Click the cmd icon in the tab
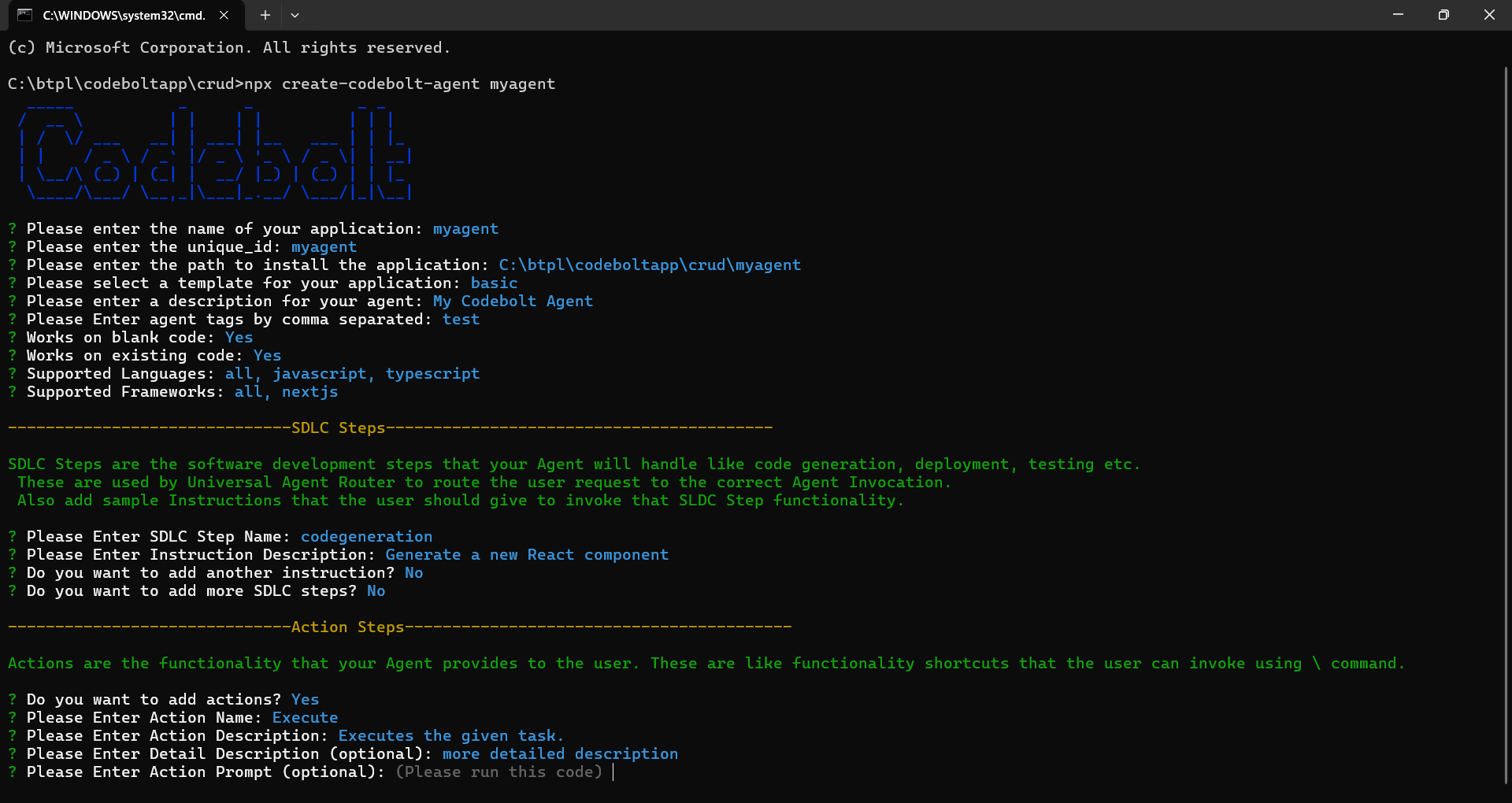 point(24,15)
